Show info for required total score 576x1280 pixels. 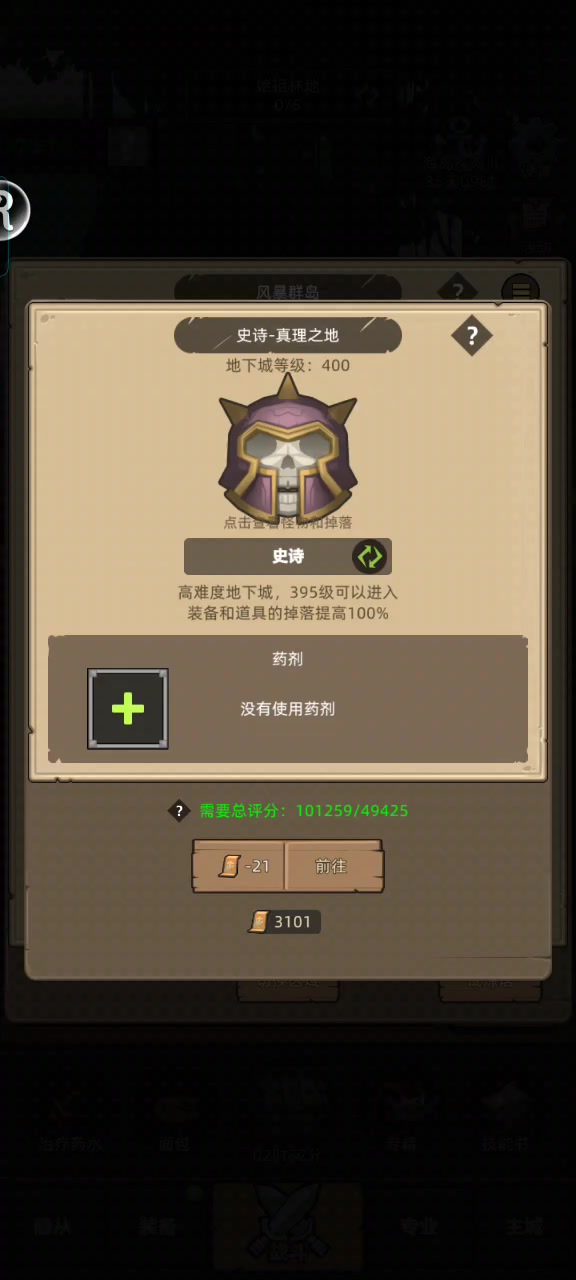pos(178,811)
